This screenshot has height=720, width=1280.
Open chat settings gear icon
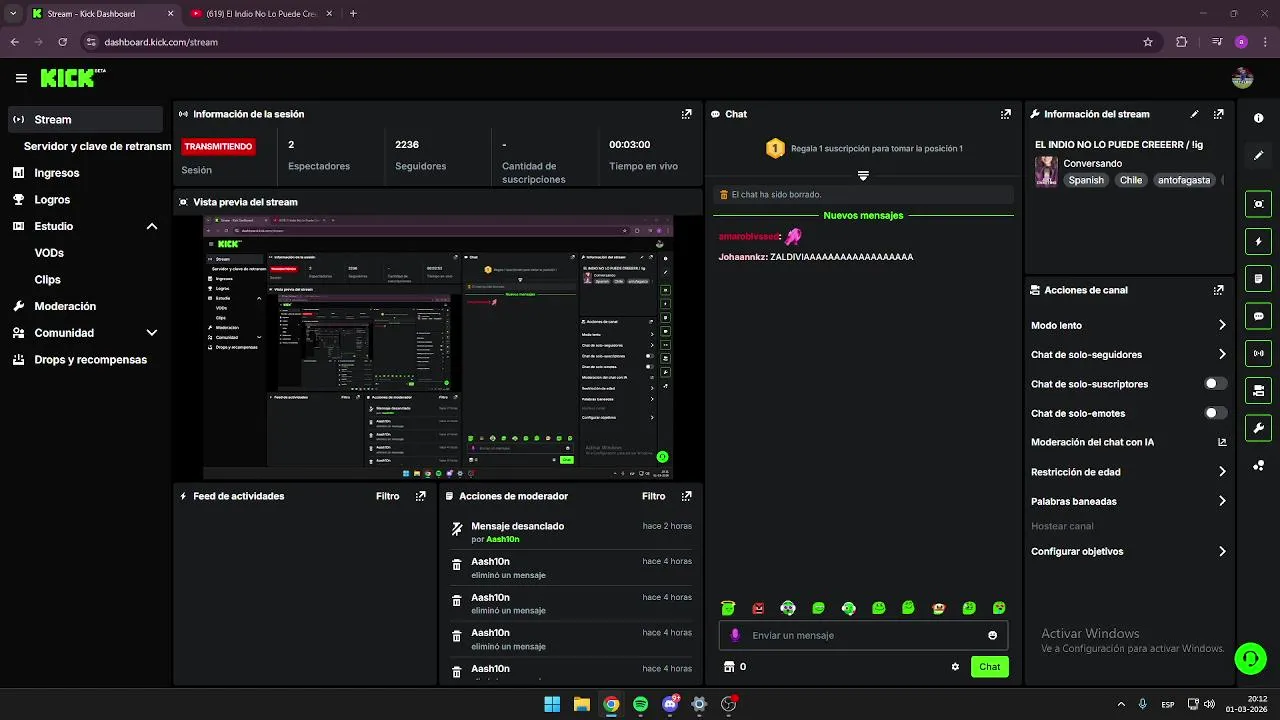[955, 667]
